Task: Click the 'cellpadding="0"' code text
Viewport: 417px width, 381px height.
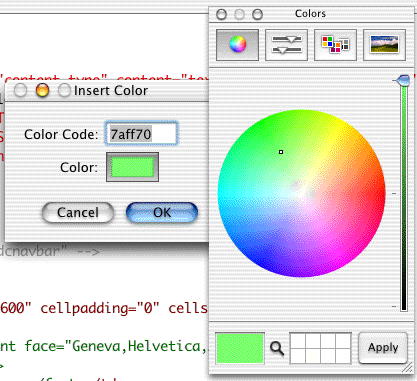Action: click(x=101, y=308)
